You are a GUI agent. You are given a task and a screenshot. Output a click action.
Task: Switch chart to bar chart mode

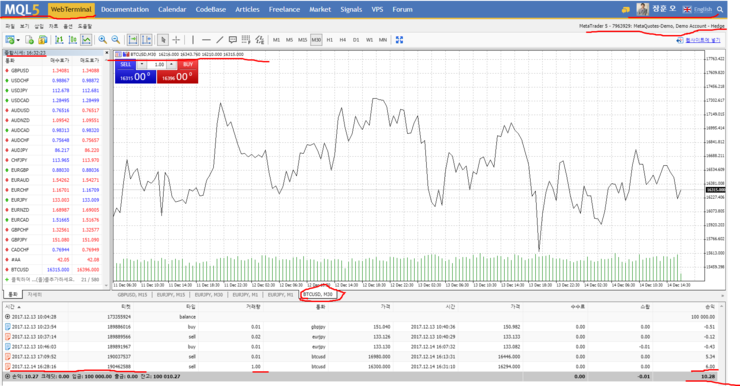(x=59, y=40)
